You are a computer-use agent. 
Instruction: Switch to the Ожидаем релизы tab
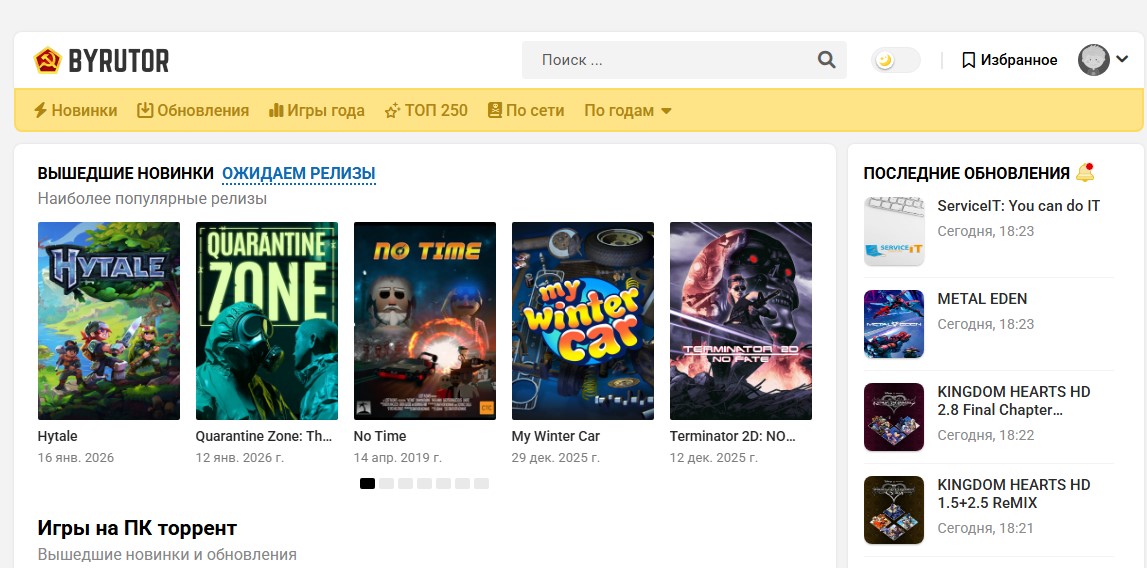coord(298,174)
